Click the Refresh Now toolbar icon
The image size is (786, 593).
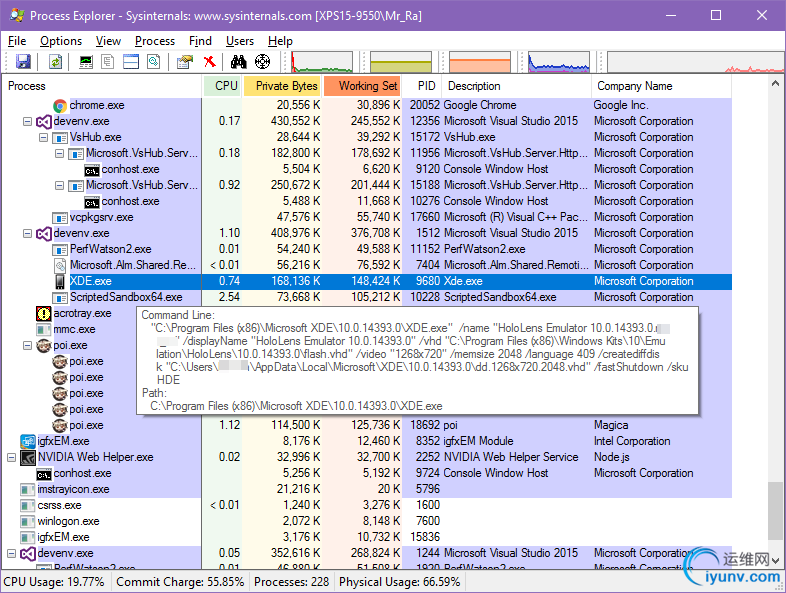55,62
